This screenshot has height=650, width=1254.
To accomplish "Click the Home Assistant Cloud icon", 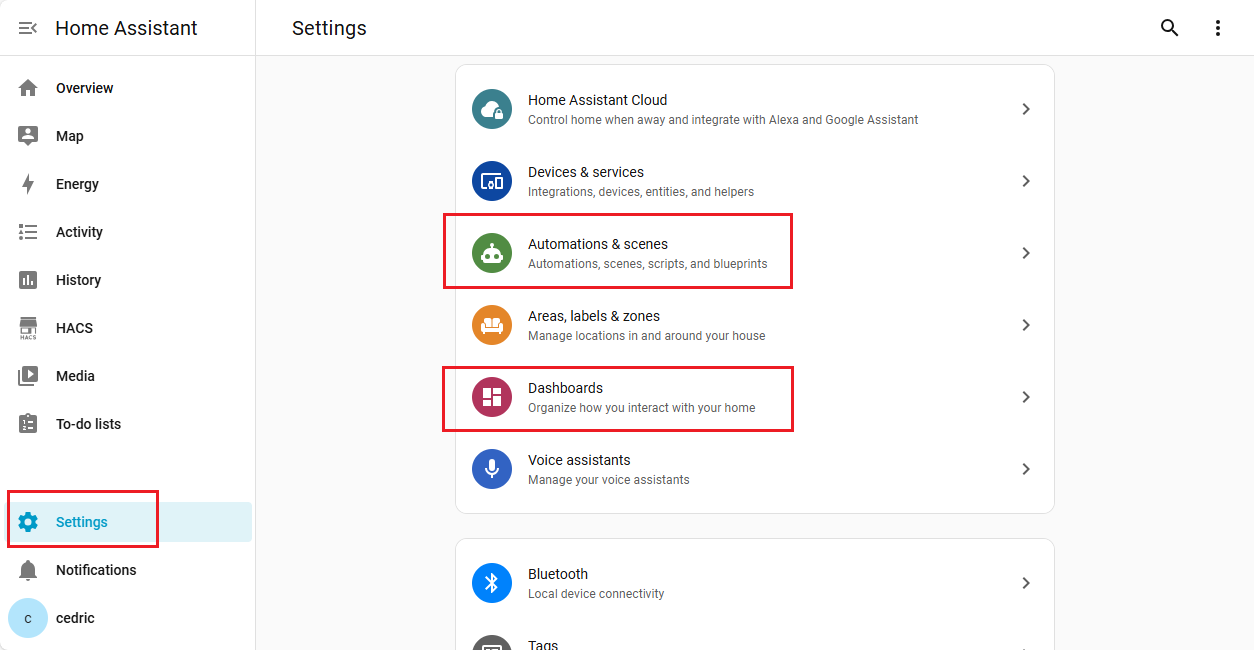I will (x=491, y=109).
